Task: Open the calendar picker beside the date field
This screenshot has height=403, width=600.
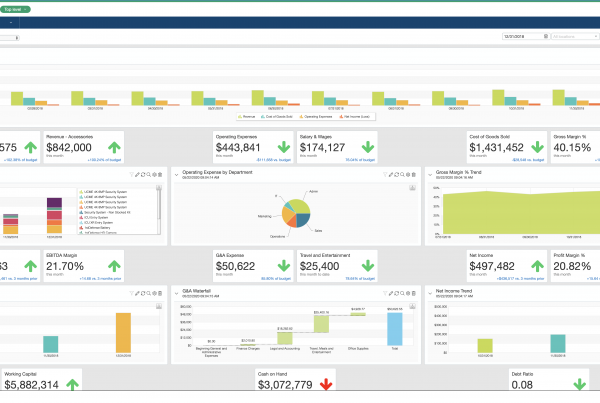Action: pyautogui.click(x=545, y=36)
